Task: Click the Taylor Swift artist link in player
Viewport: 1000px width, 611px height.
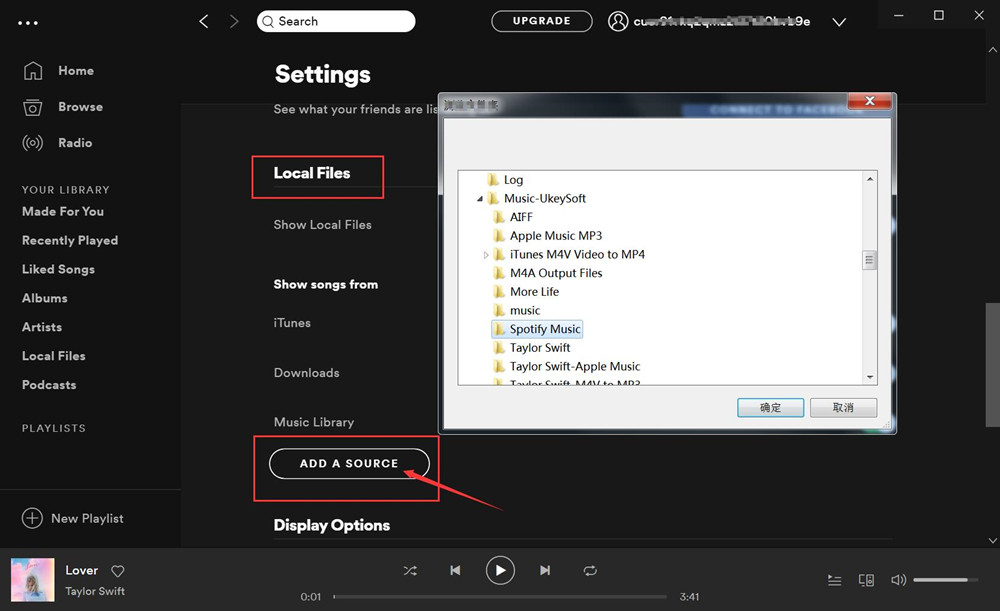Action: point(95,591)
